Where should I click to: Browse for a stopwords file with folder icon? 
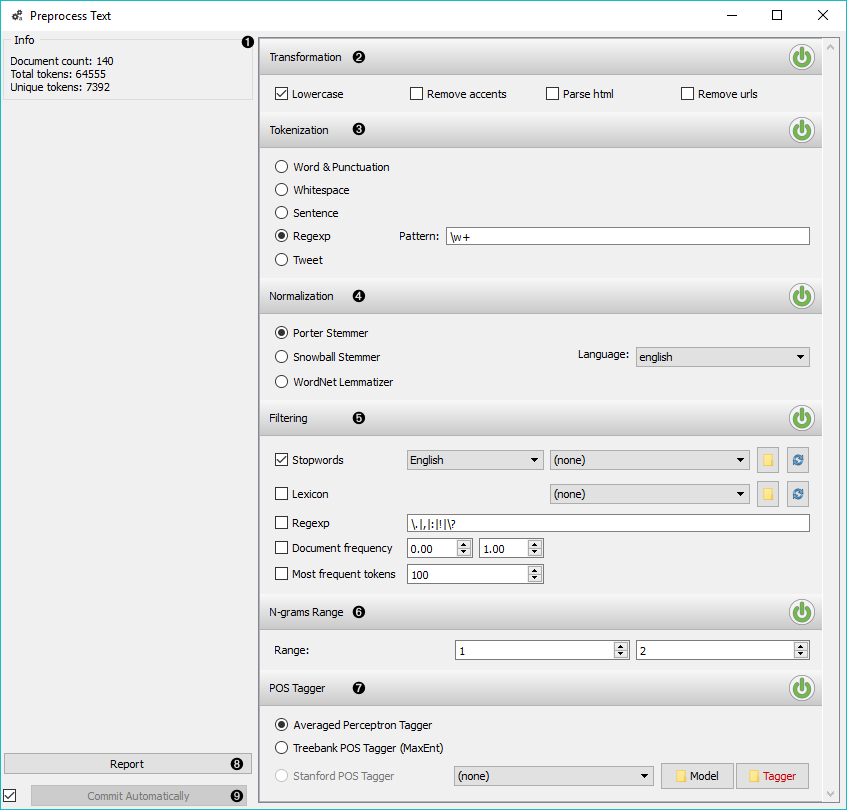(x=768, y=460)
